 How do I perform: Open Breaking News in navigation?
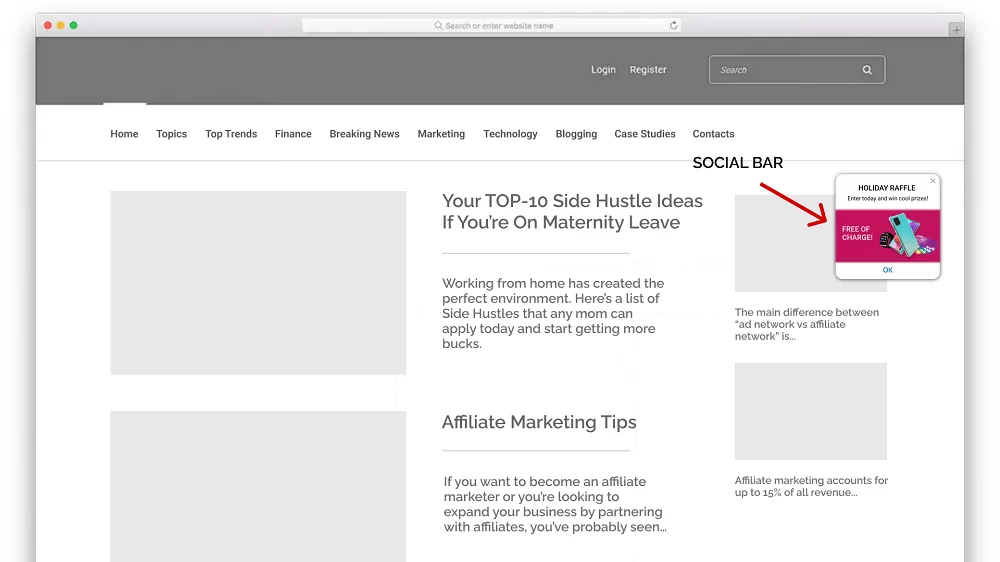(364, 134)
